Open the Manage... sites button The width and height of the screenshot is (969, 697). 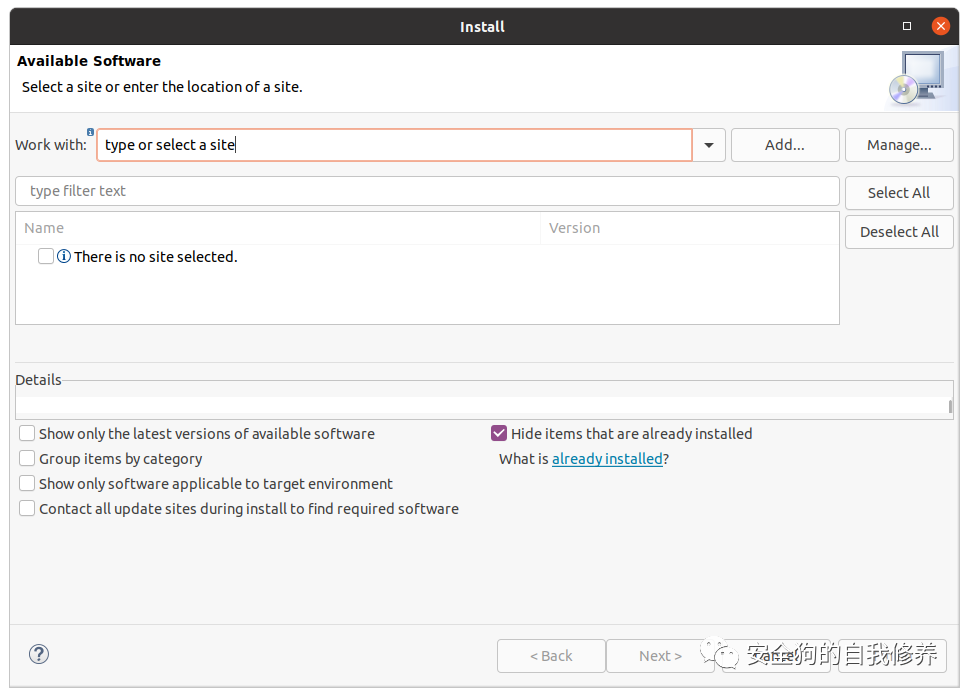click(x=899, y=145)
